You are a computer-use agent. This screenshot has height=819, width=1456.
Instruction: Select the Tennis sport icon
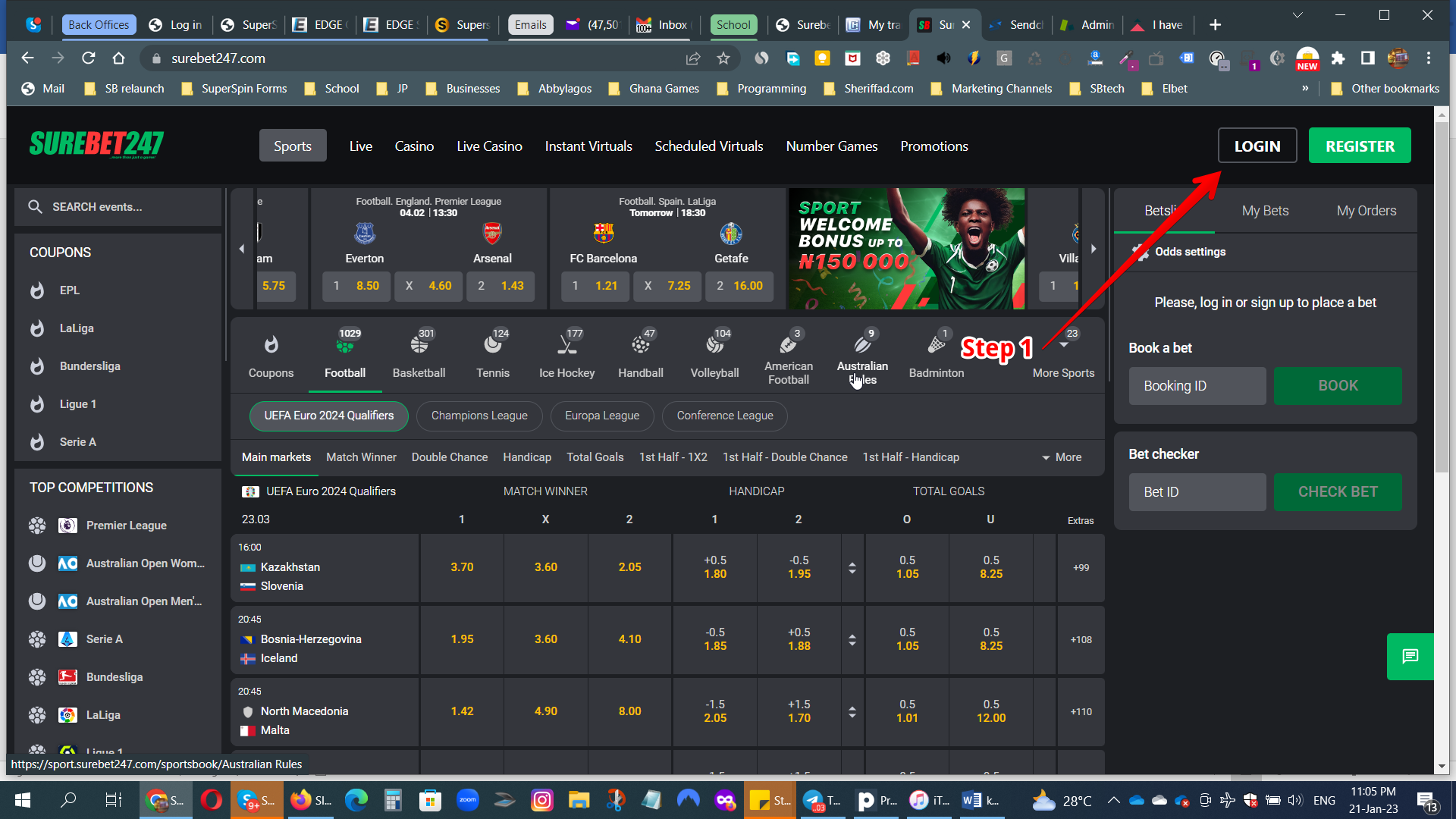[x=492, y=346]
